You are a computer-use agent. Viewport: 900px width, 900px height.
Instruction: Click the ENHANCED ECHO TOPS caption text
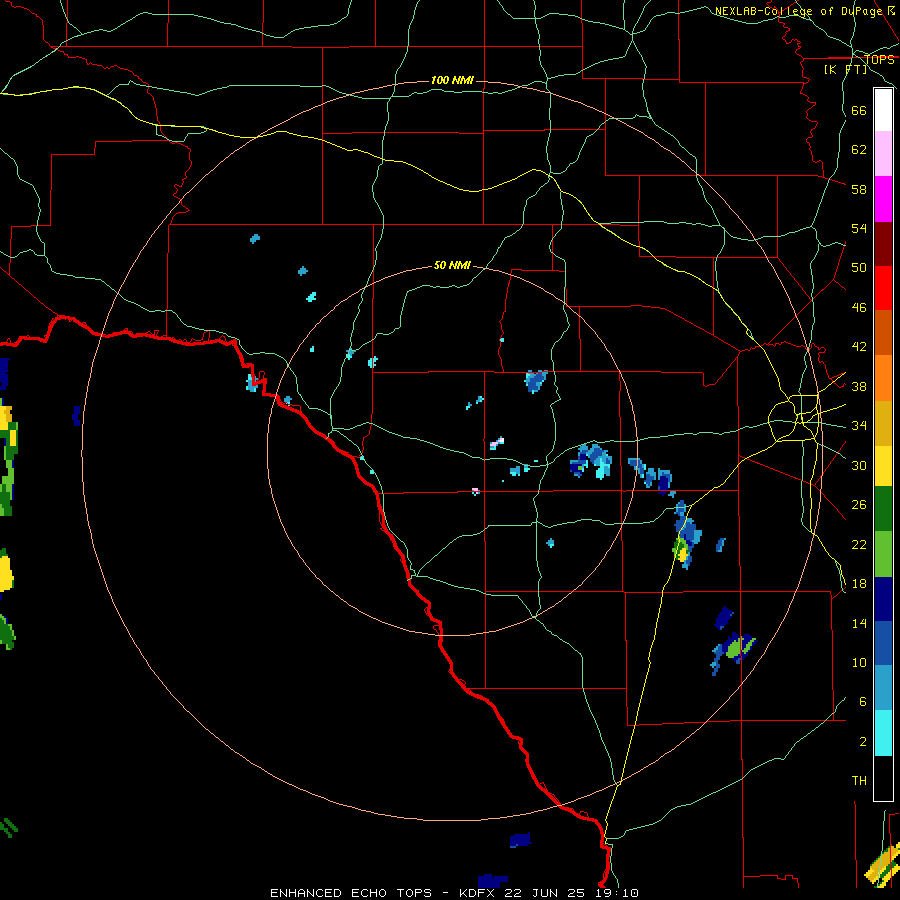(351, 893)
